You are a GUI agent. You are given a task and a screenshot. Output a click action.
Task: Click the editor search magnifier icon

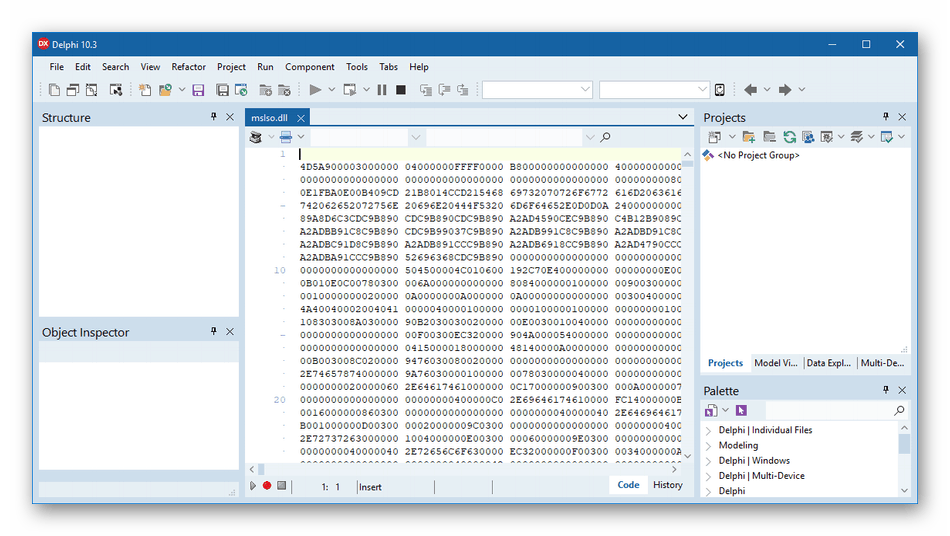605,137
